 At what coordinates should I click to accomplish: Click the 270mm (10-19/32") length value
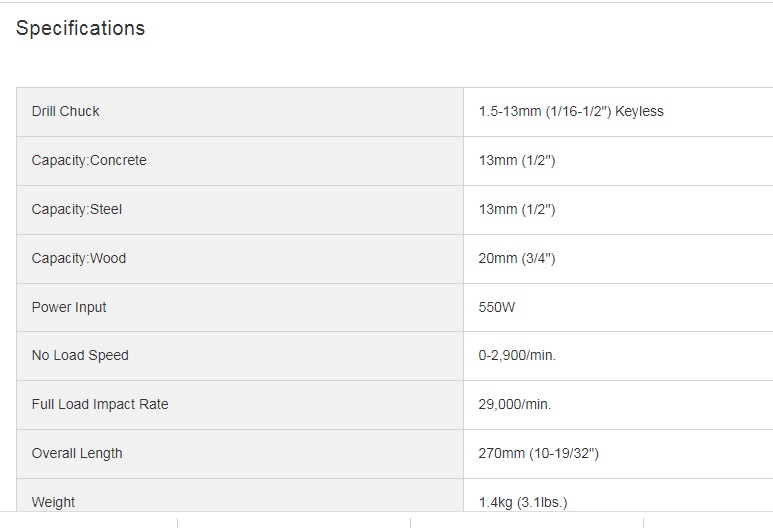pyautogui.click(x=538, y=454)
